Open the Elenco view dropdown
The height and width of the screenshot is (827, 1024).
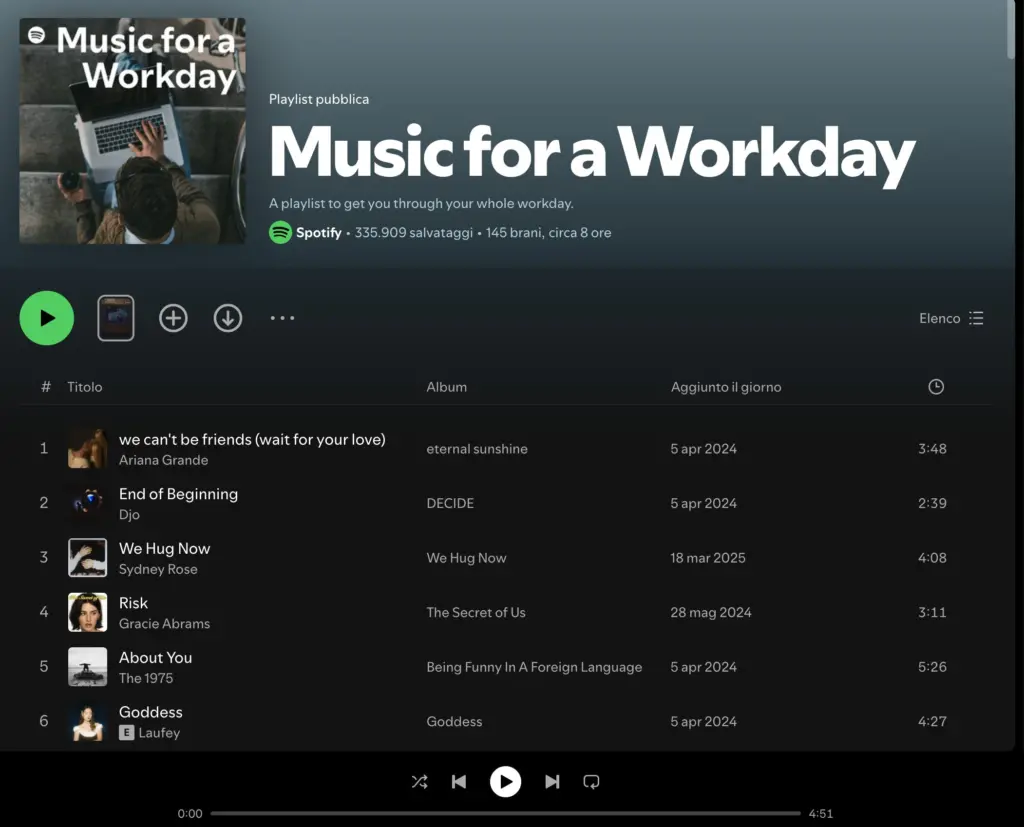click(951, 318)
